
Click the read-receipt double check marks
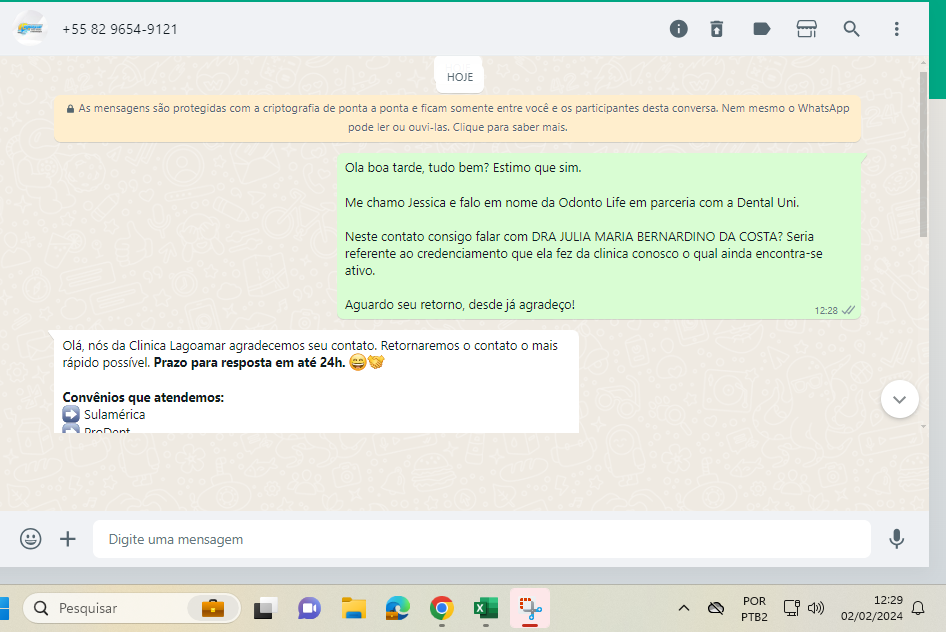848,310
